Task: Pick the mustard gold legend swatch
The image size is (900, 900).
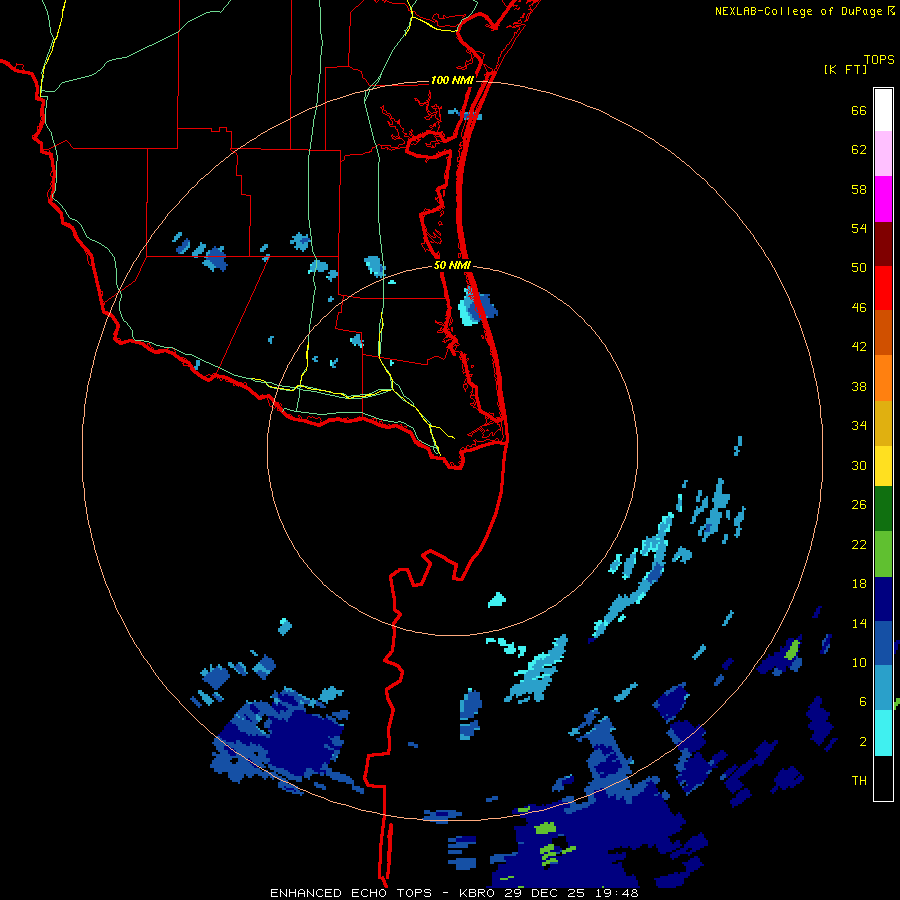Action: tap(883, 423)
